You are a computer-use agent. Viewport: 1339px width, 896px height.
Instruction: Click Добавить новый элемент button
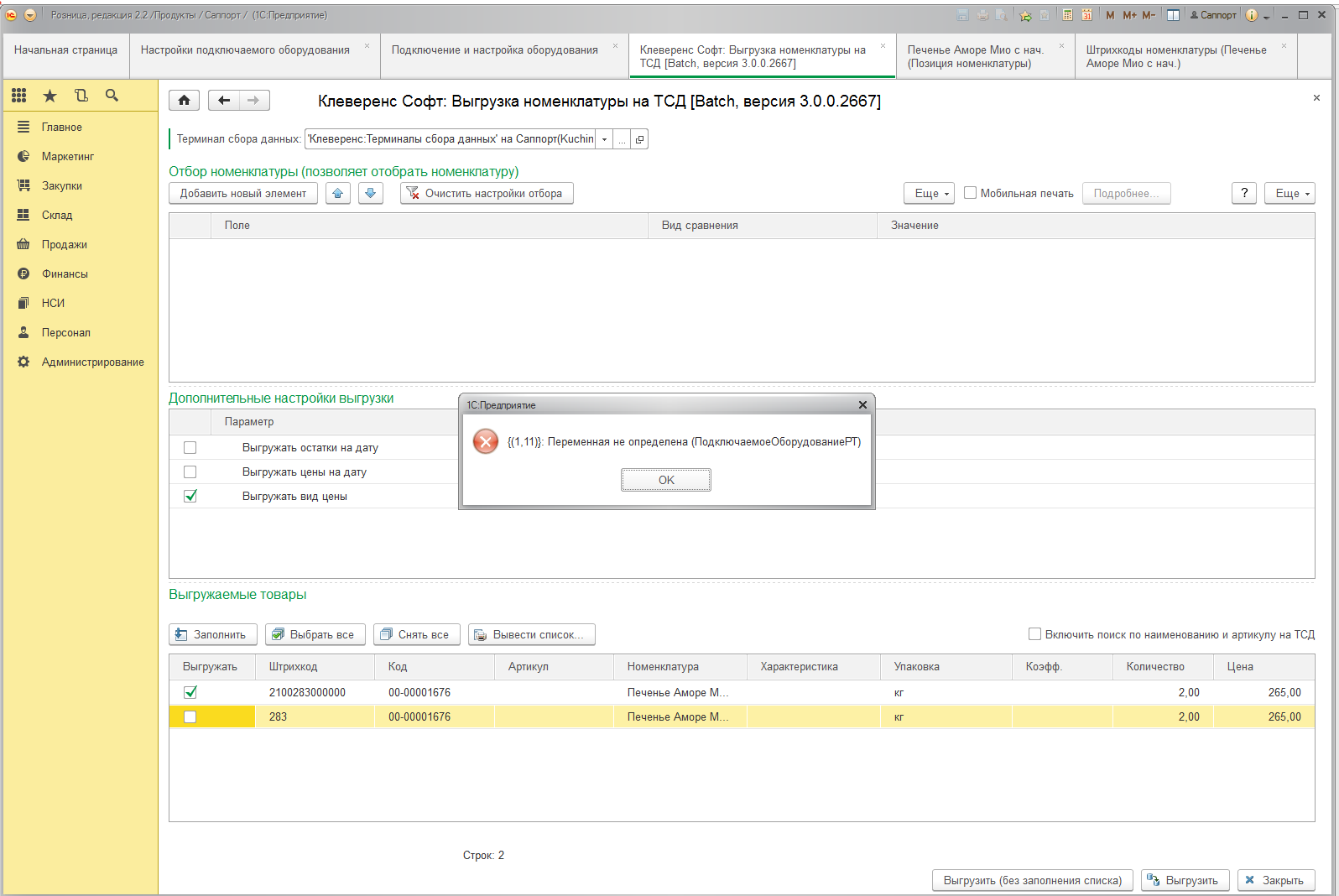click(x=243, y=193)
